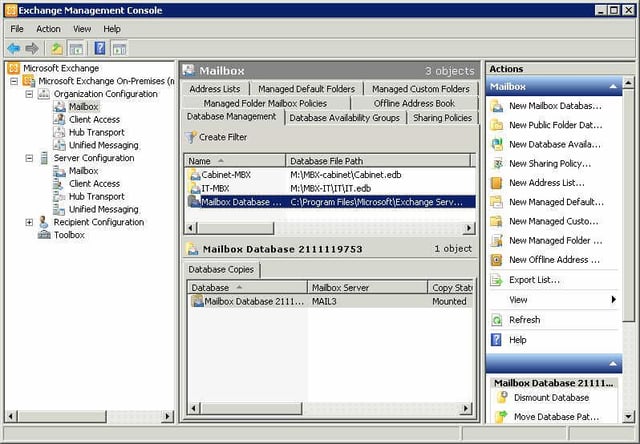The width and height of the screenshot is (640, 444).
Task: Expand the Recipient Configuration tree node
Action: pos(29,222)
